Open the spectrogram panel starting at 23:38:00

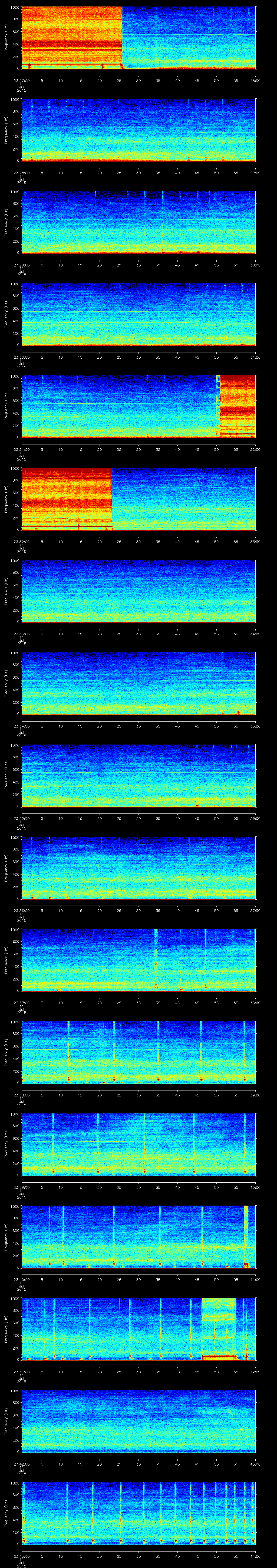pyautogui.click(x=138, y=1052)
